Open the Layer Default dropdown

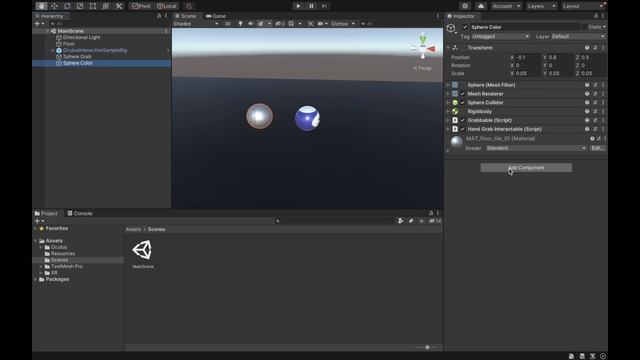pos(578,36)
